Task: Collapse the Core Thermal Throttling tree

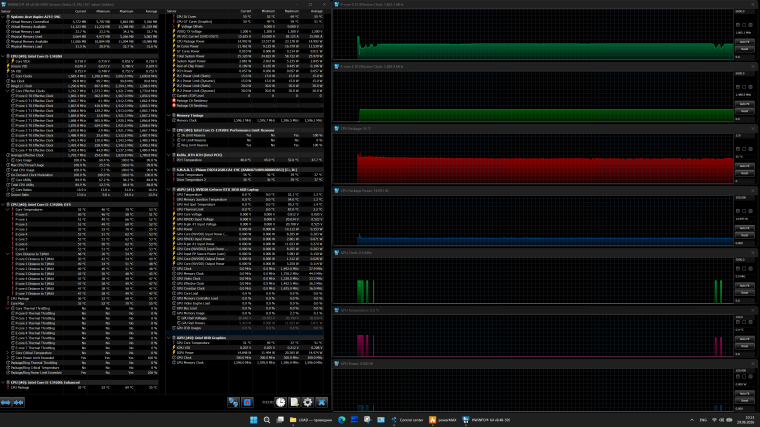Action: point(8,308)
